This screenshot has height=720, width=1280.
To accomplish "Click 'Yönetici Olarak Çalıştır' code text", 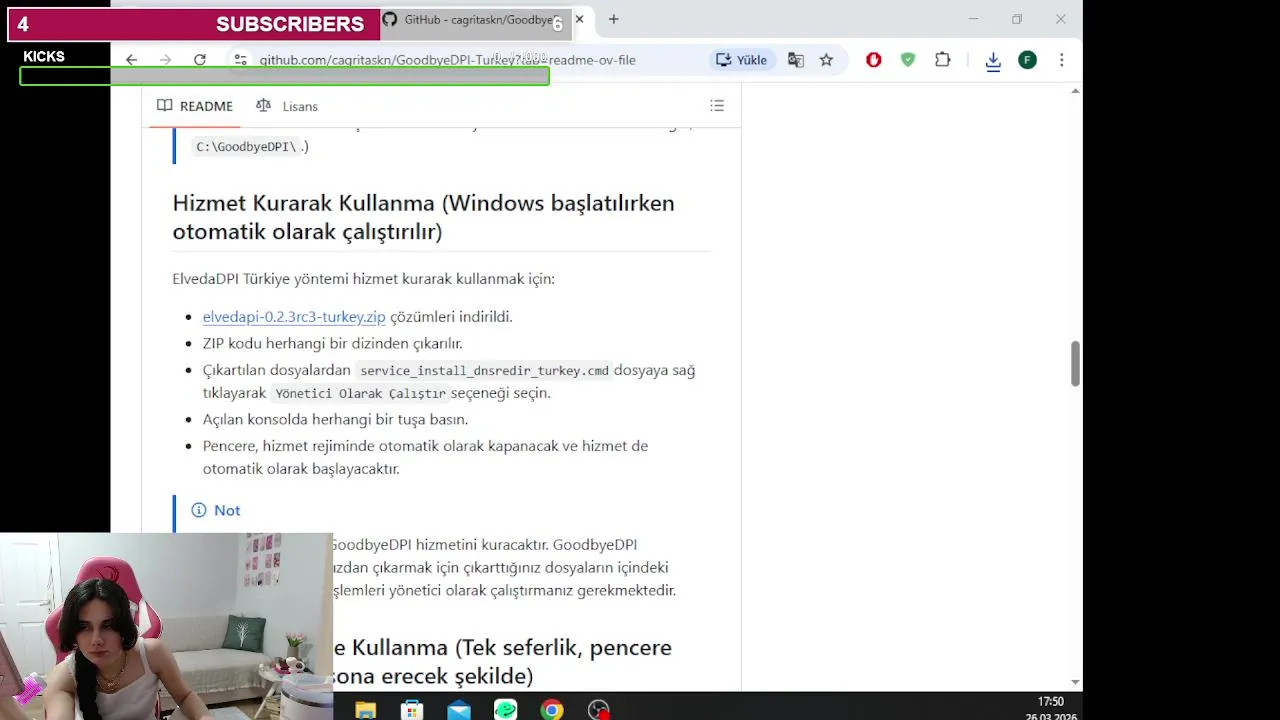I will point(360,393).
